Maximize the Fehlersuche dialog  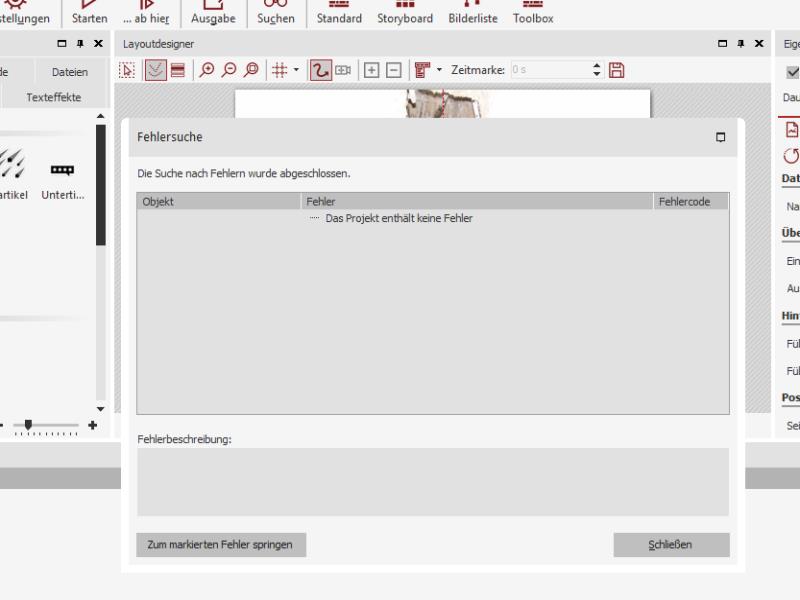click(721, 137)
